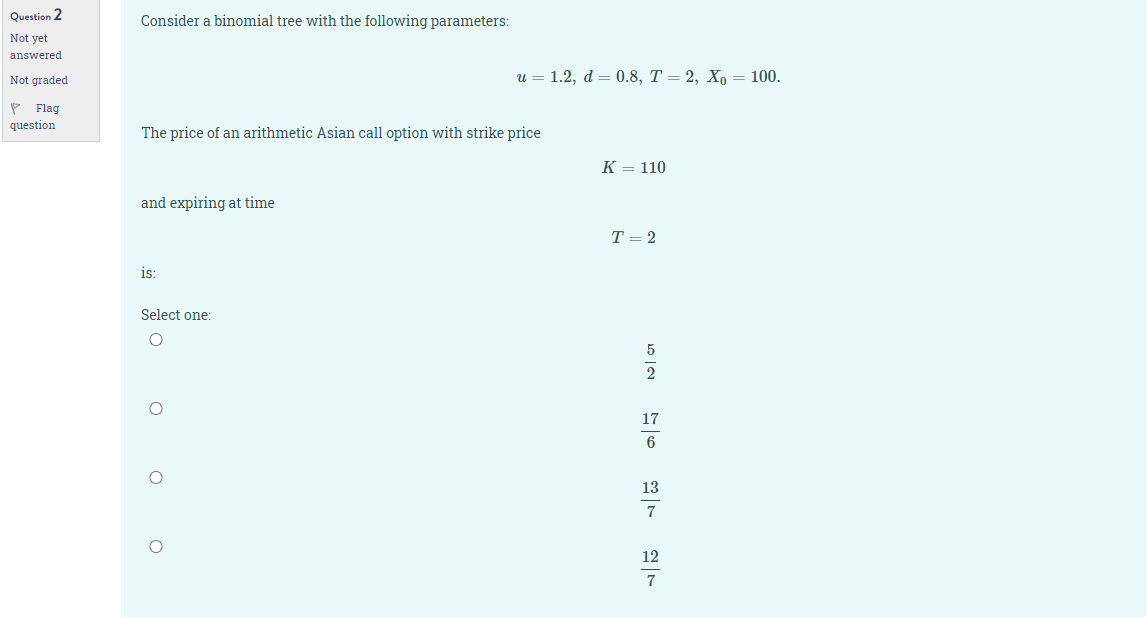Select the 5/2 answer option
This screenshot has height=619, width=1147.
(x=156, y=339)
